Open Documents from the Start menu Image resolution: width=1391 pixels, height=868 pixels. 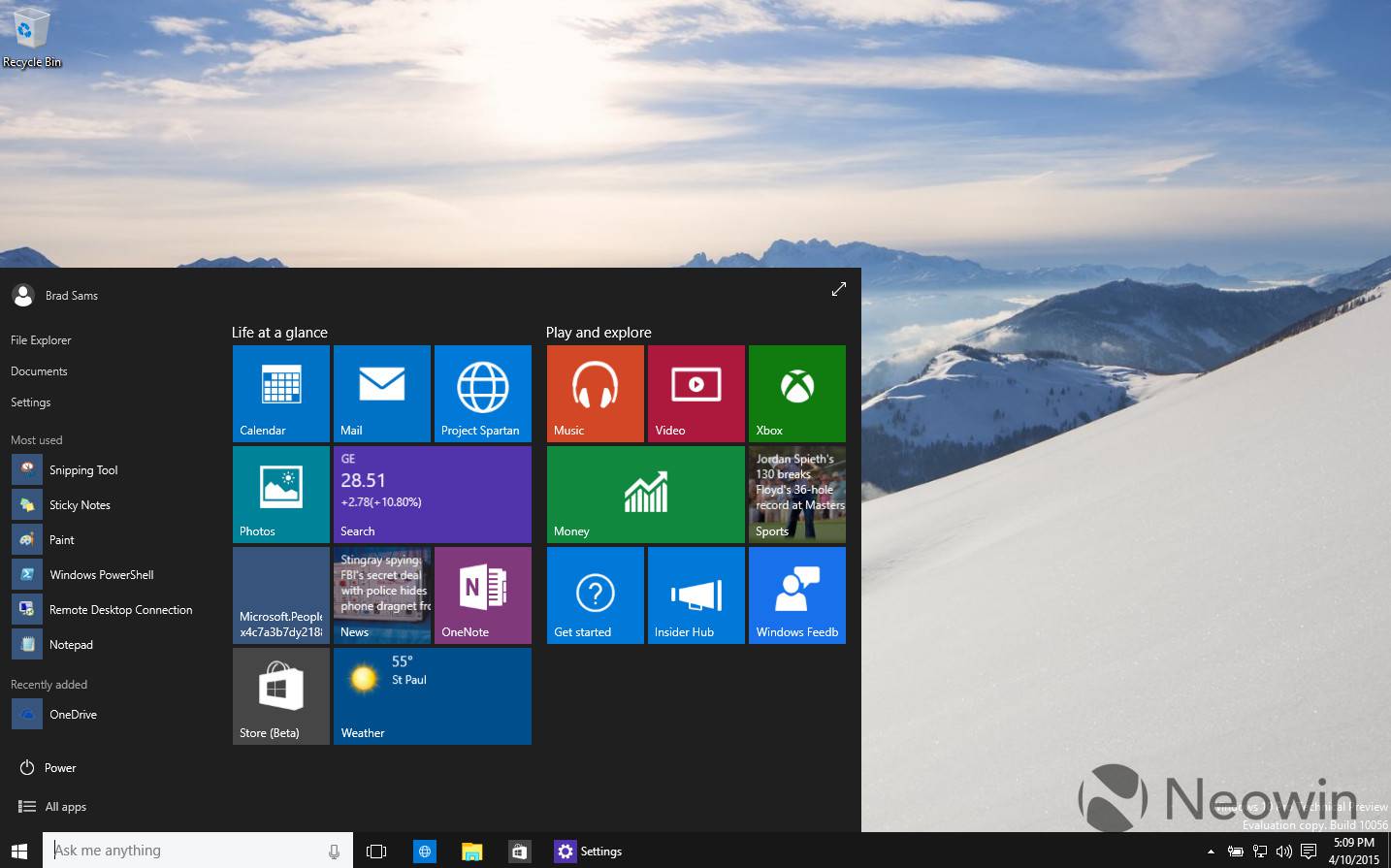click(39, 371)
